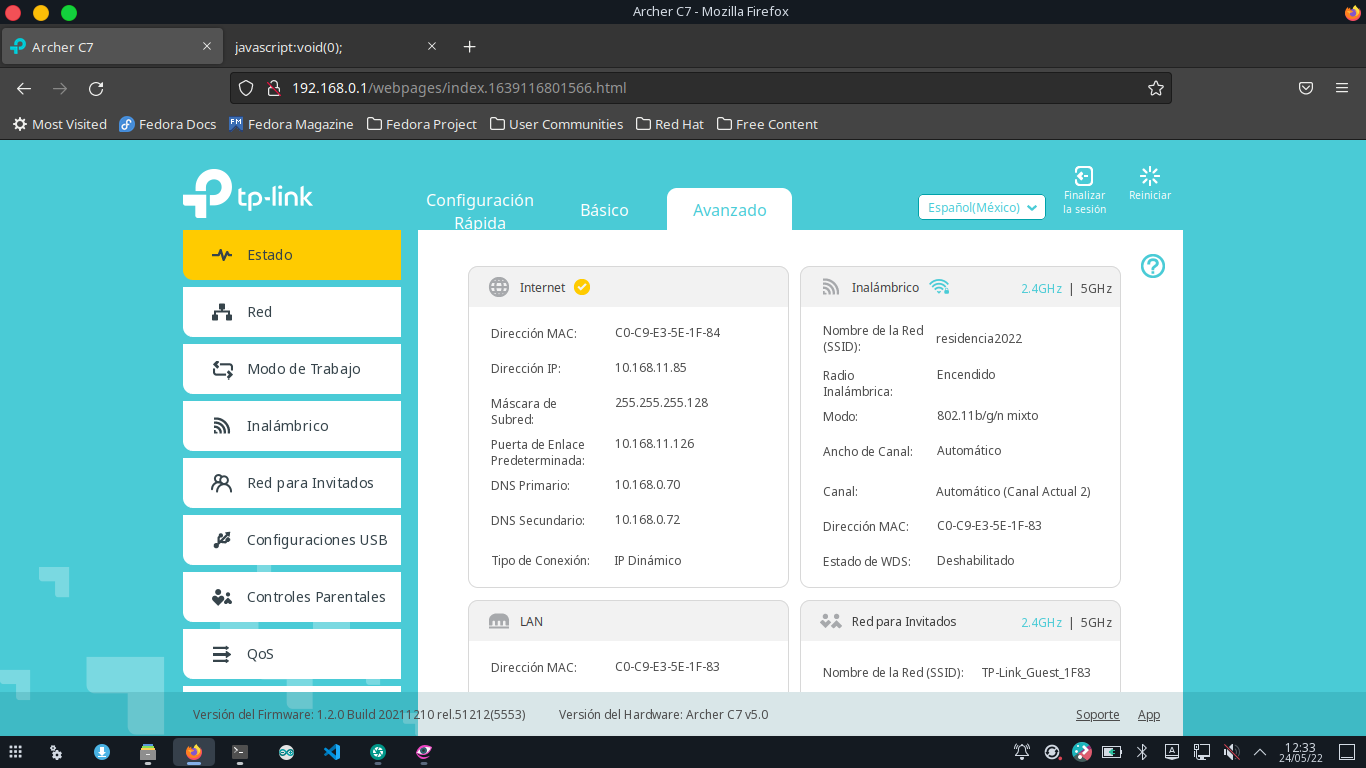Open the Configuraciones USB menu

point(292,540)
